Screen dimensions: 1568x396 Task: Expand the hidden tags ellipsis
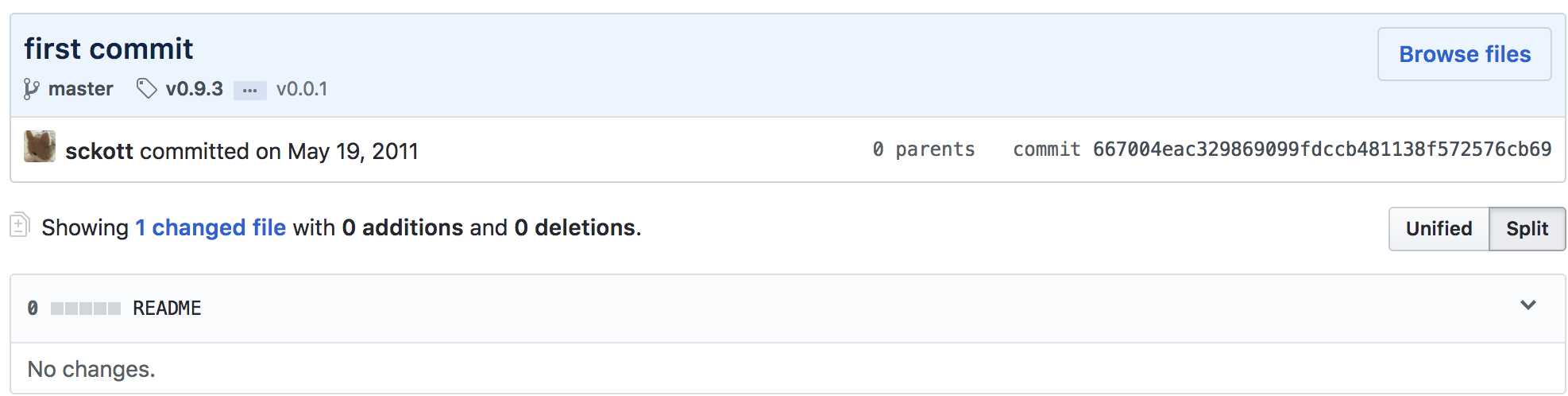point(249,90)
